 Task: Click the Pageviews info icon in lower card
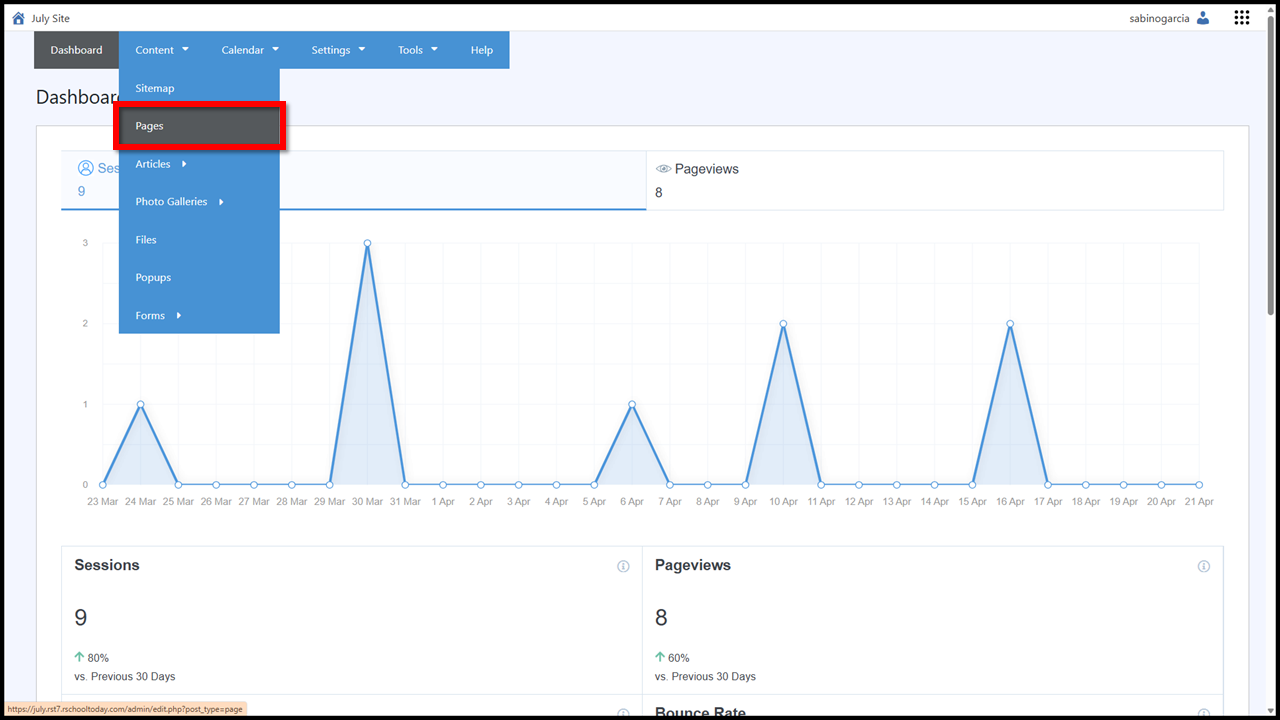point(1204,566)
